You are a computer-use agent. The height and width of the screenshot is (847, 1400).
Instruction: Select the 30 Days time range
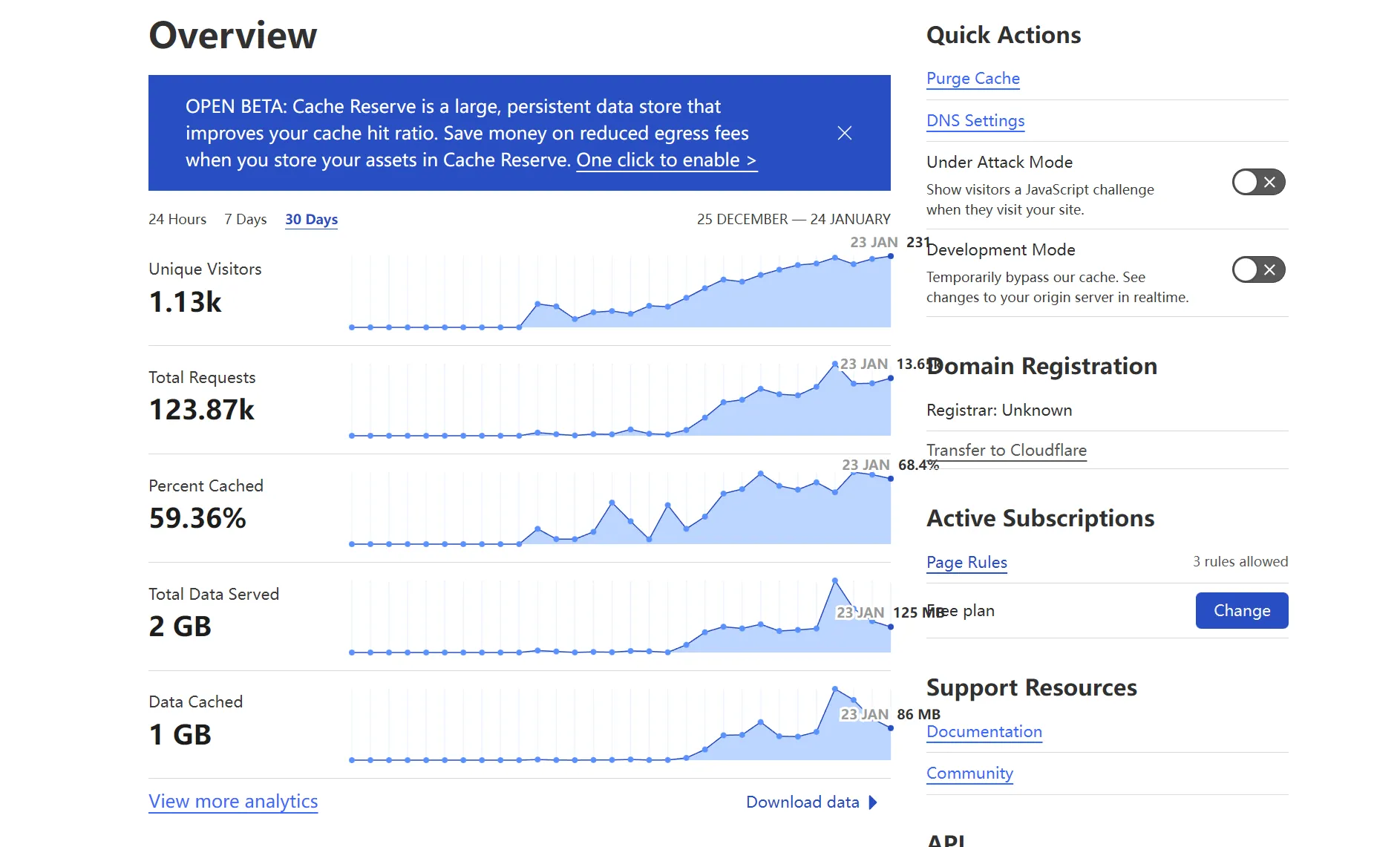tap(311, 219)
